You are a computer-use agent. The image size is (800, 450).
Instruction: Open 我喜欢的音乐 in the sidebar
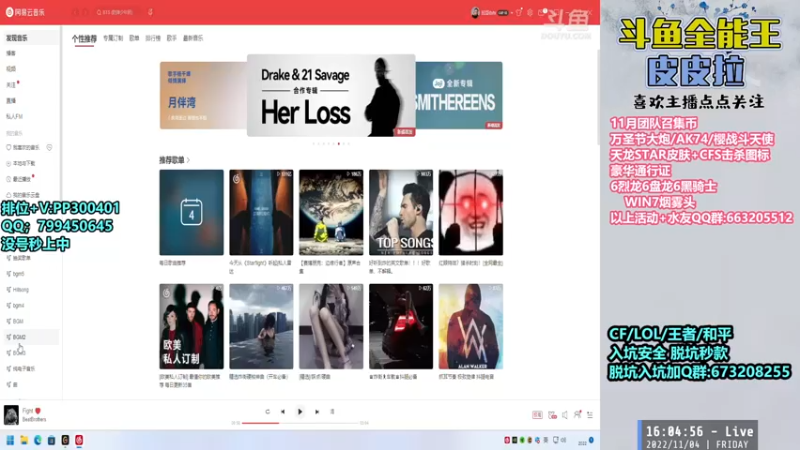pyautogui.click(x=23, y=147)
